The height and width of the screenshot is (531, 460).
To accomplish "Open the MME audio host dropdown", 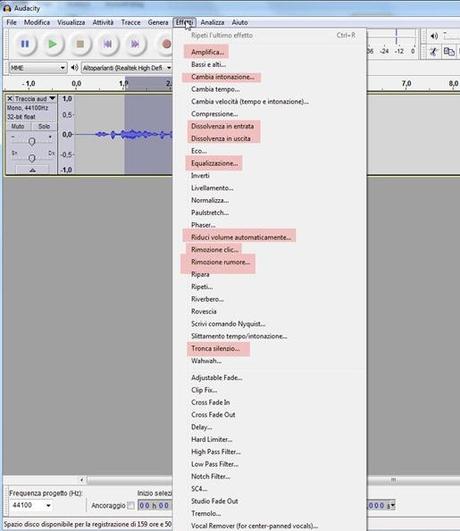I will click(x=38, y=68).
